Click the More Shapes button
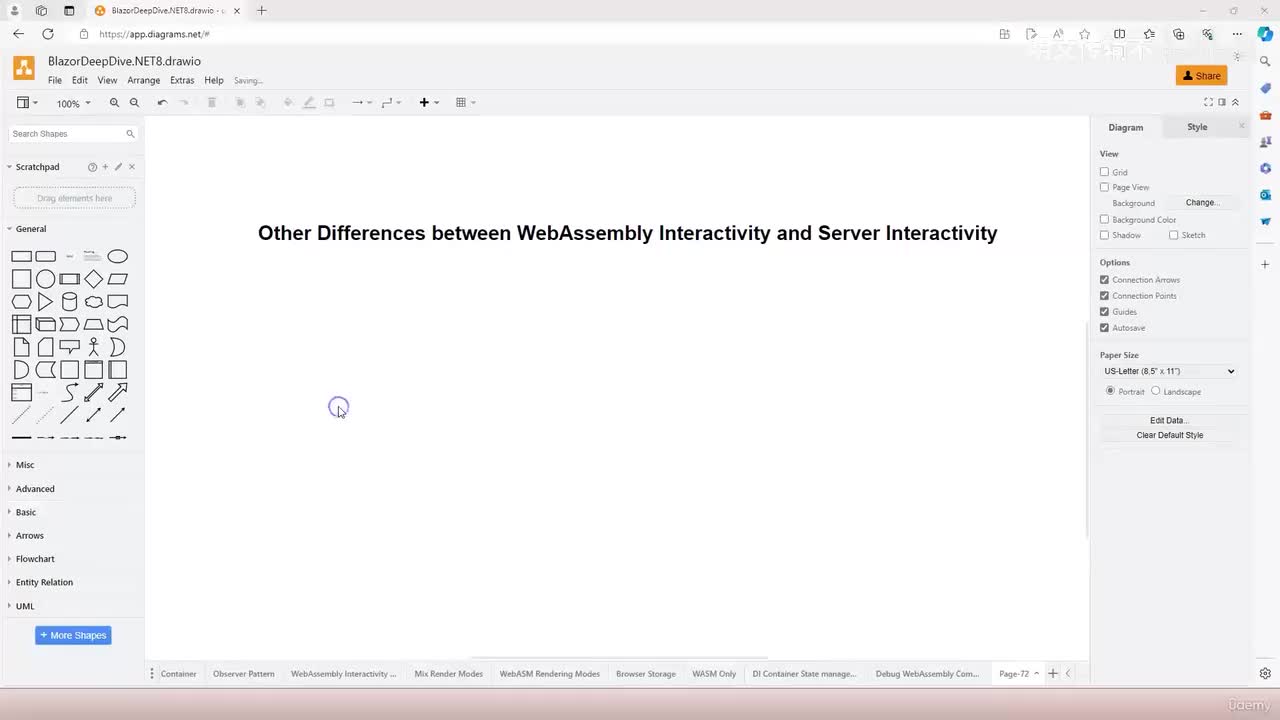 (x=73, y=635)
